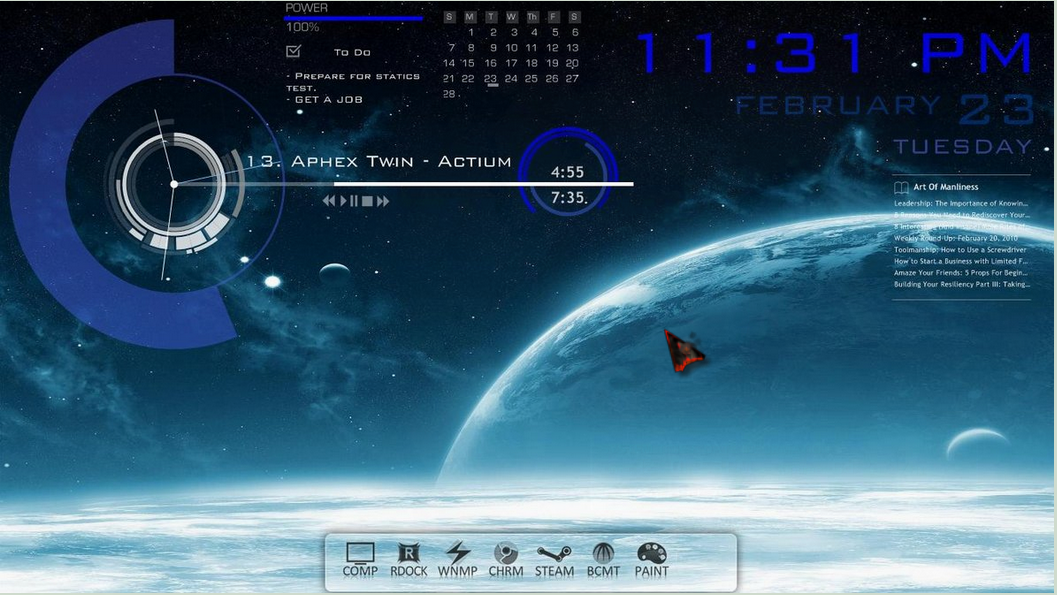This screenshot has width=1057, height=595.
Task: Click calendar day 20
Action: click(572, 63)
